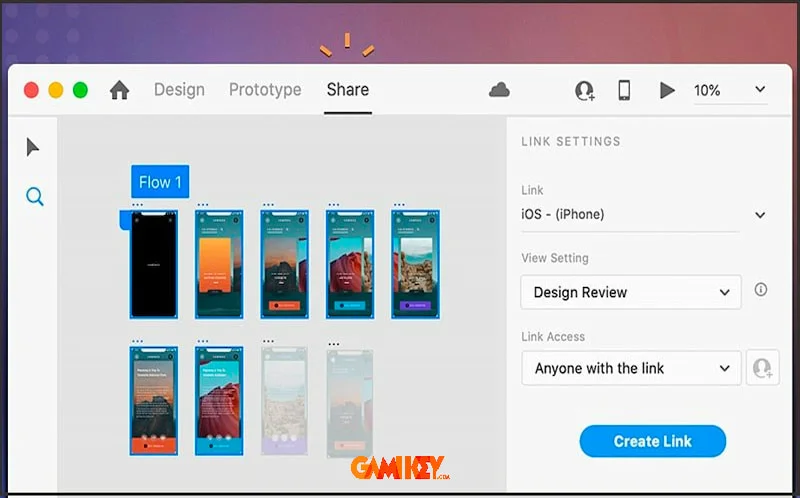
Task: Select the black splash screen artboard
Action: 154,264
